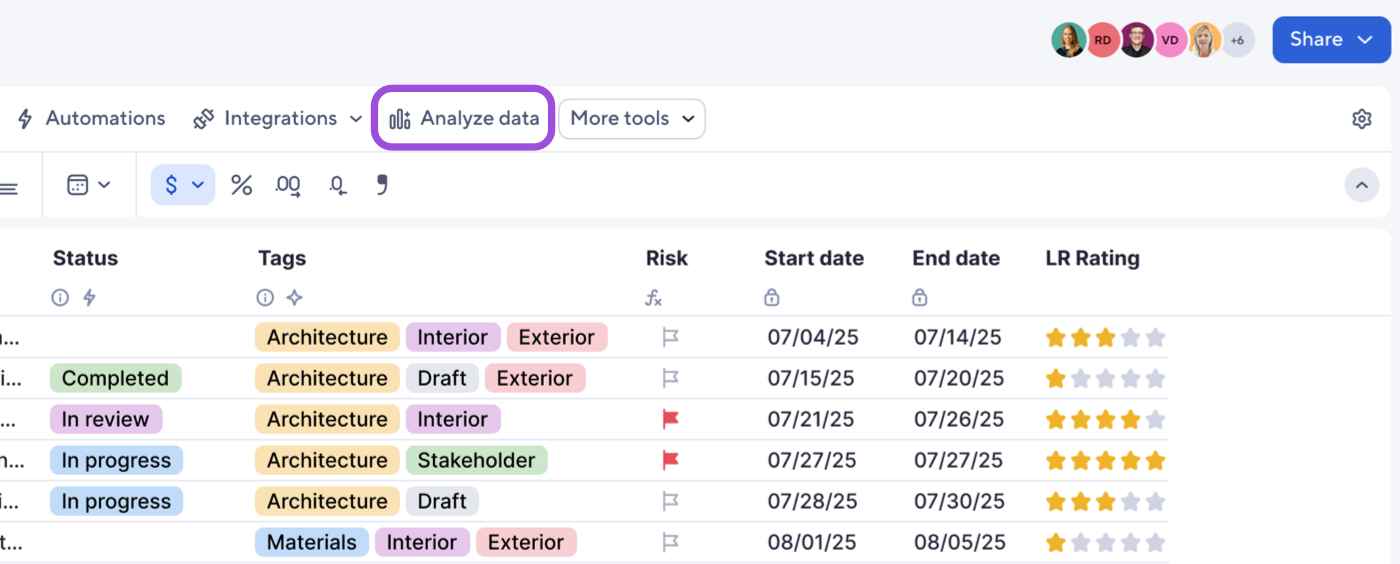Click the Analyze data chart icon

pos(400,119)
